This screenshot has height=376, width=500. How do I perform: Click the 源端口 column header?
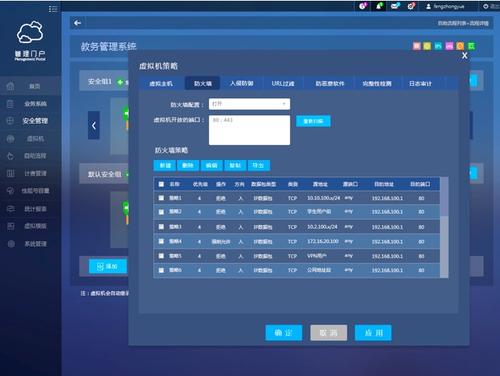pyautogui.click(x=350, y=184)
